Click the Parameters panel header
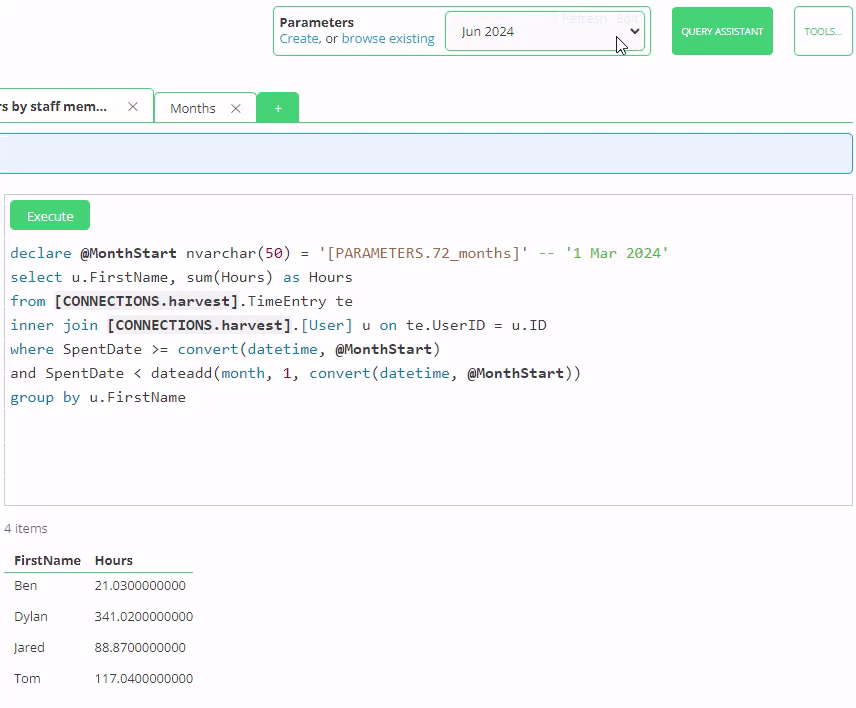 pos(316,22)
